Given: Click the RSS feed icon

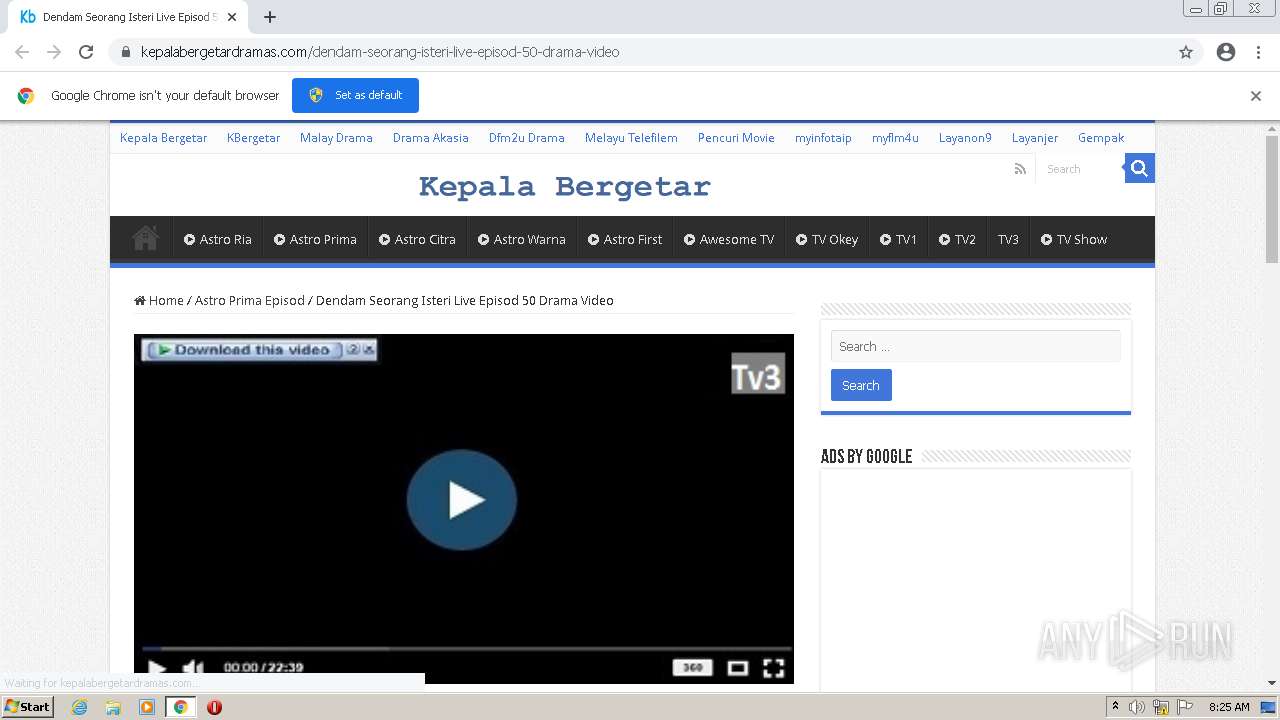Looking at the screenshot, I should tap(1020, 169).
